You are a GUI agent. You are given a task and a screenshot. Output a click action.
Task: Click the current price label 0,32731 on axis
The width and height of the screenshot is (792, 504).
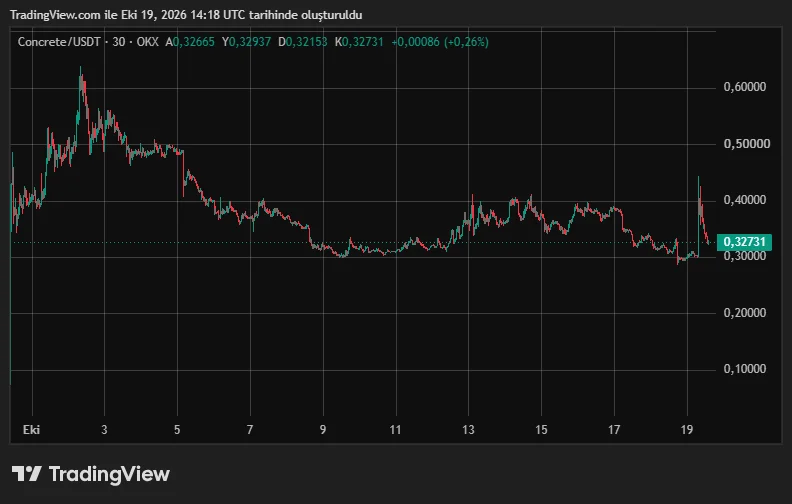[x=744, y=242]
